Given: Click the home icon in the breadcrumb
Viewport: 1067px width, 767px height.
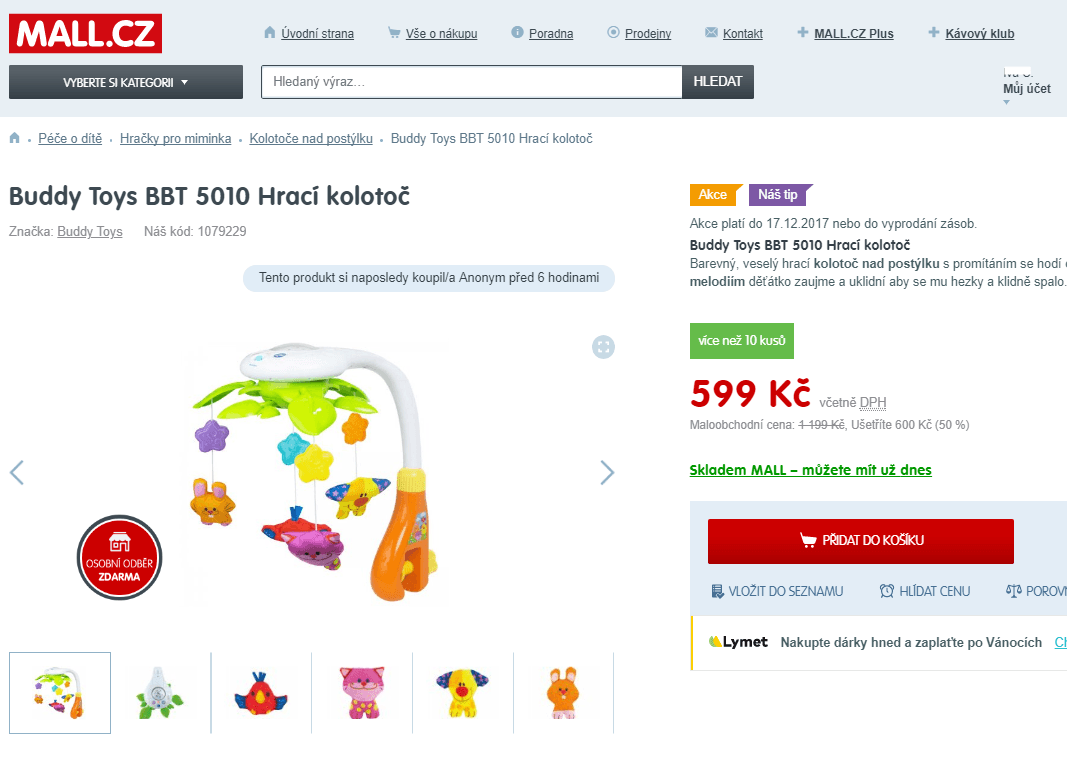Looking at the screenshot, I should point(14,137).
